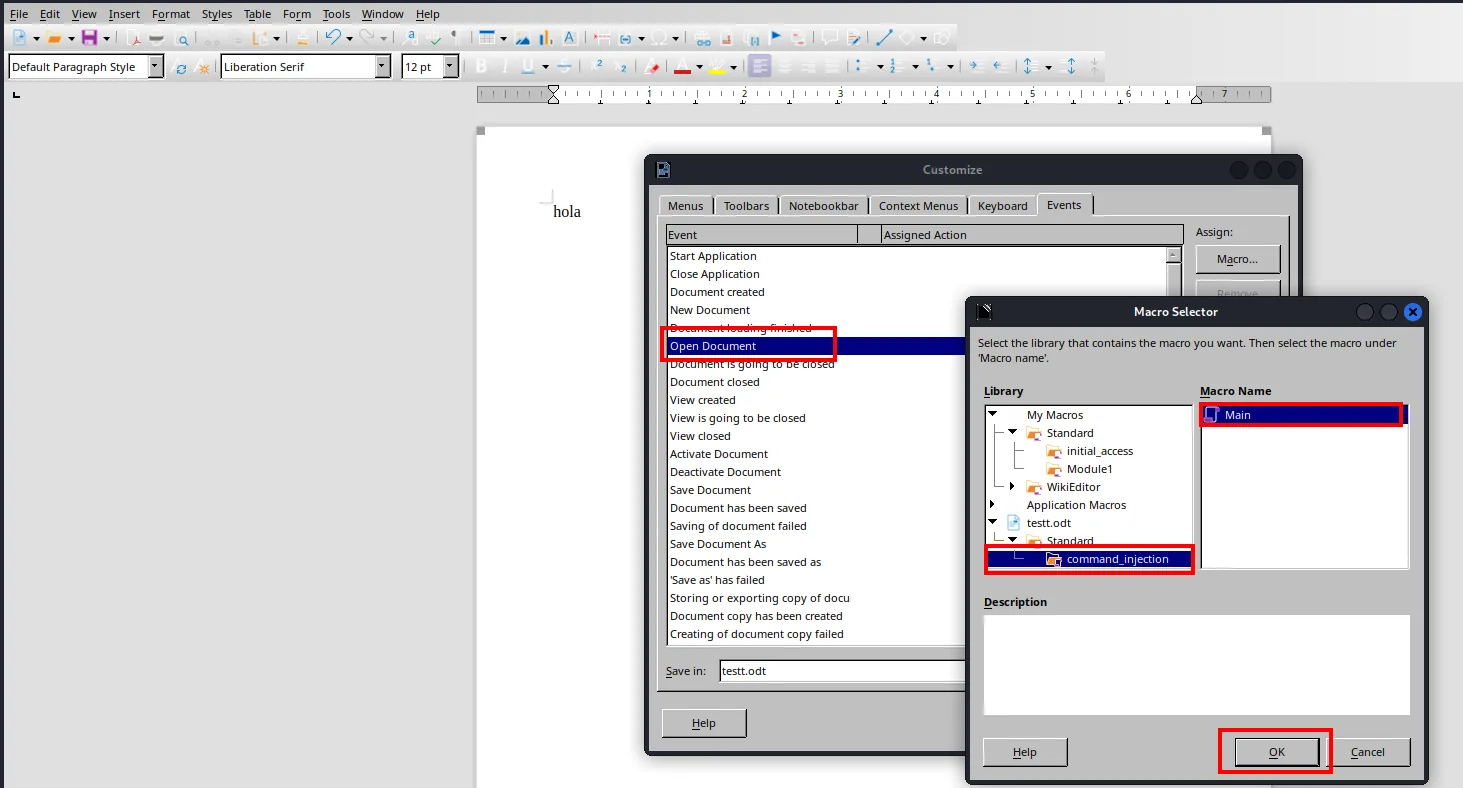Click the purple Save icon

(x=89, y=38)
